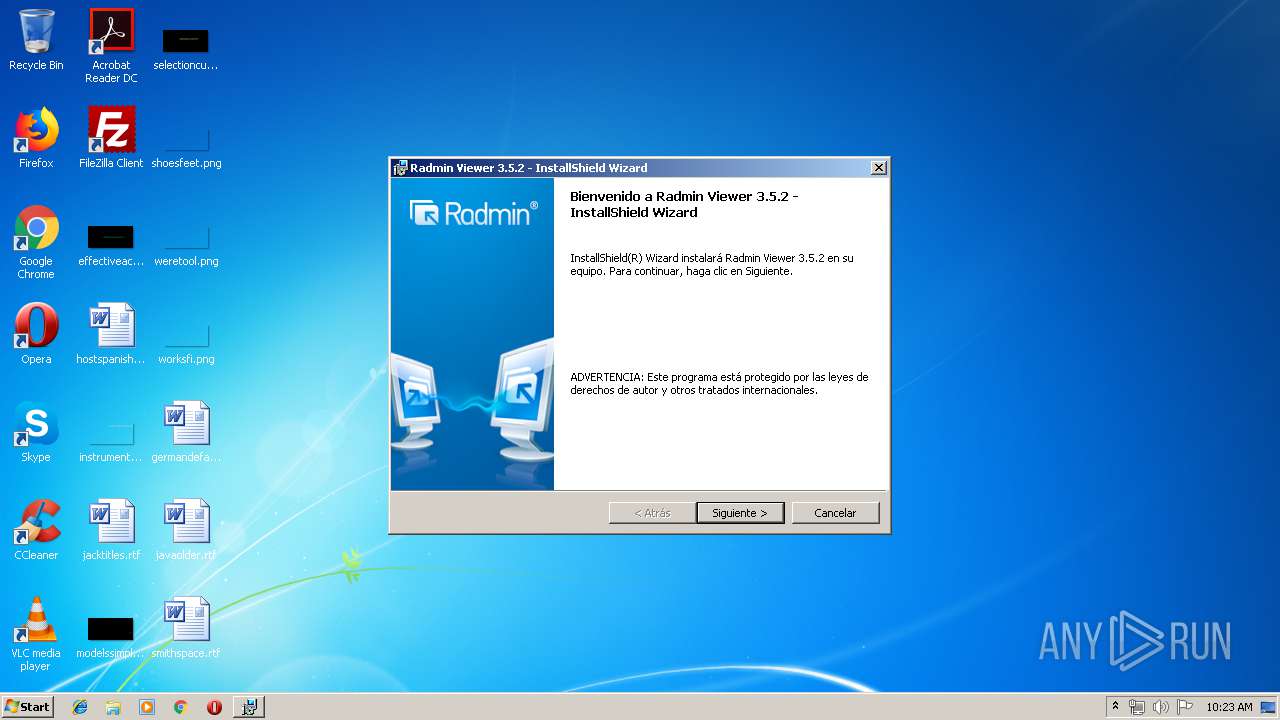Select the Skype desktop shortcut

click(x=36, y=432)
